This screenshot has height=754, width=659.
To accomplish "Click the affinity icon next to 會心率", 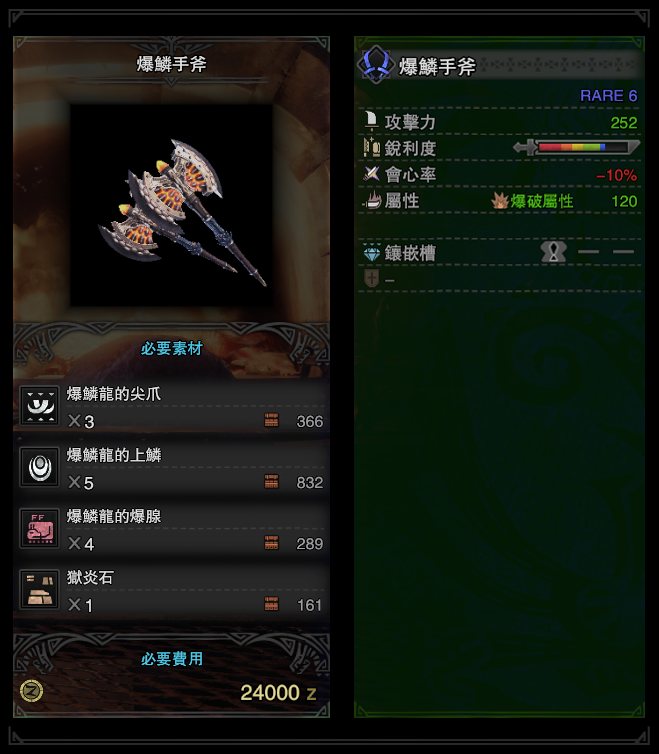I will (371, 174).
